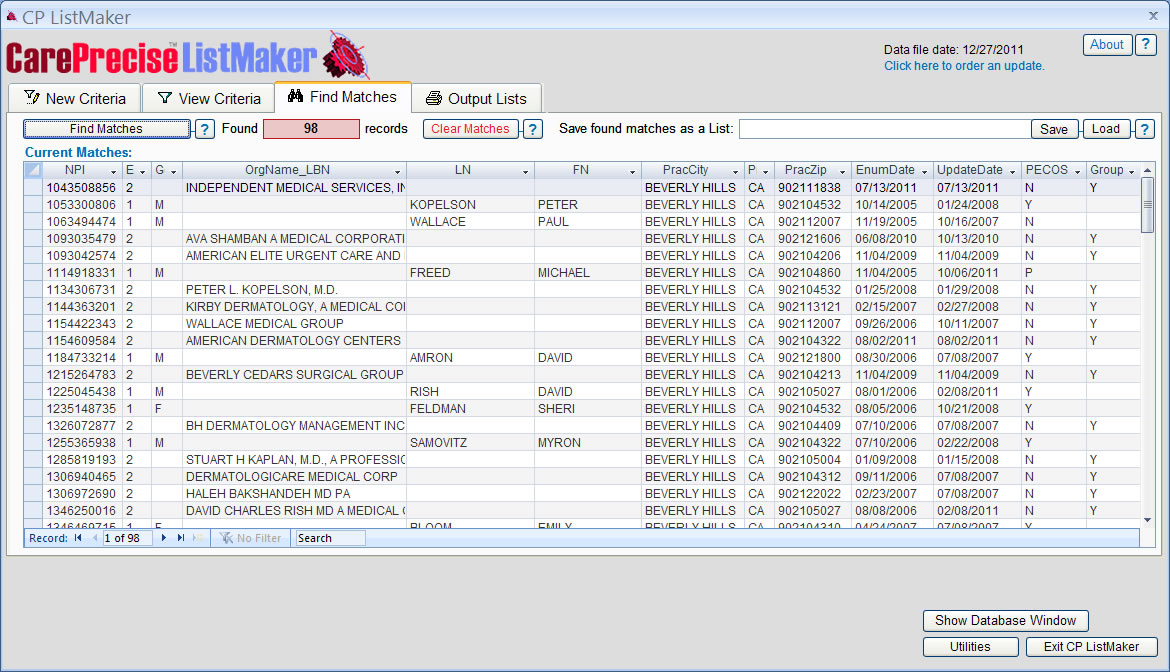Click the No Filter indicator

click(x=251, y=538)
